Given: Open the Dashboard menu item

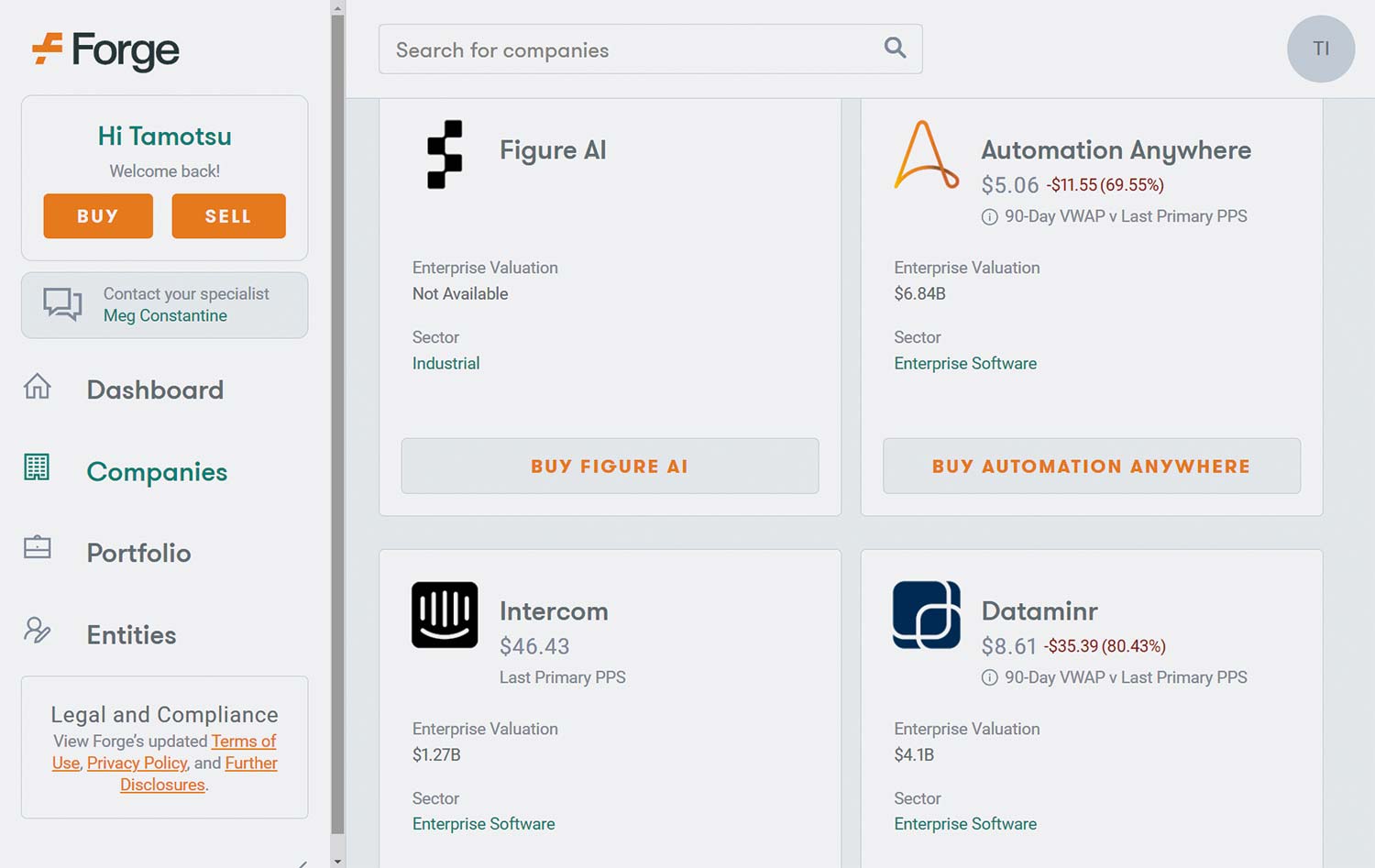Looking at the screenshot, I should (155, 390).
